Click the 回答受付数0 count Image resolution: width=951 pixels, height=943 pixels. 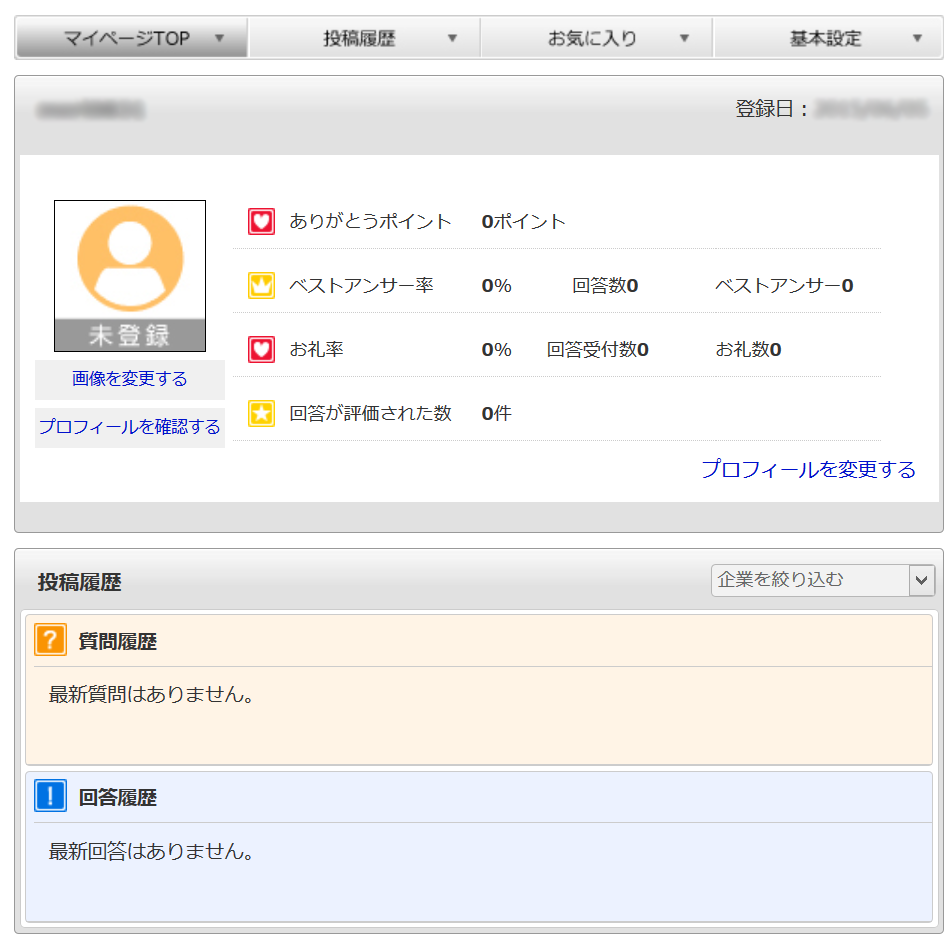(597, 350)
